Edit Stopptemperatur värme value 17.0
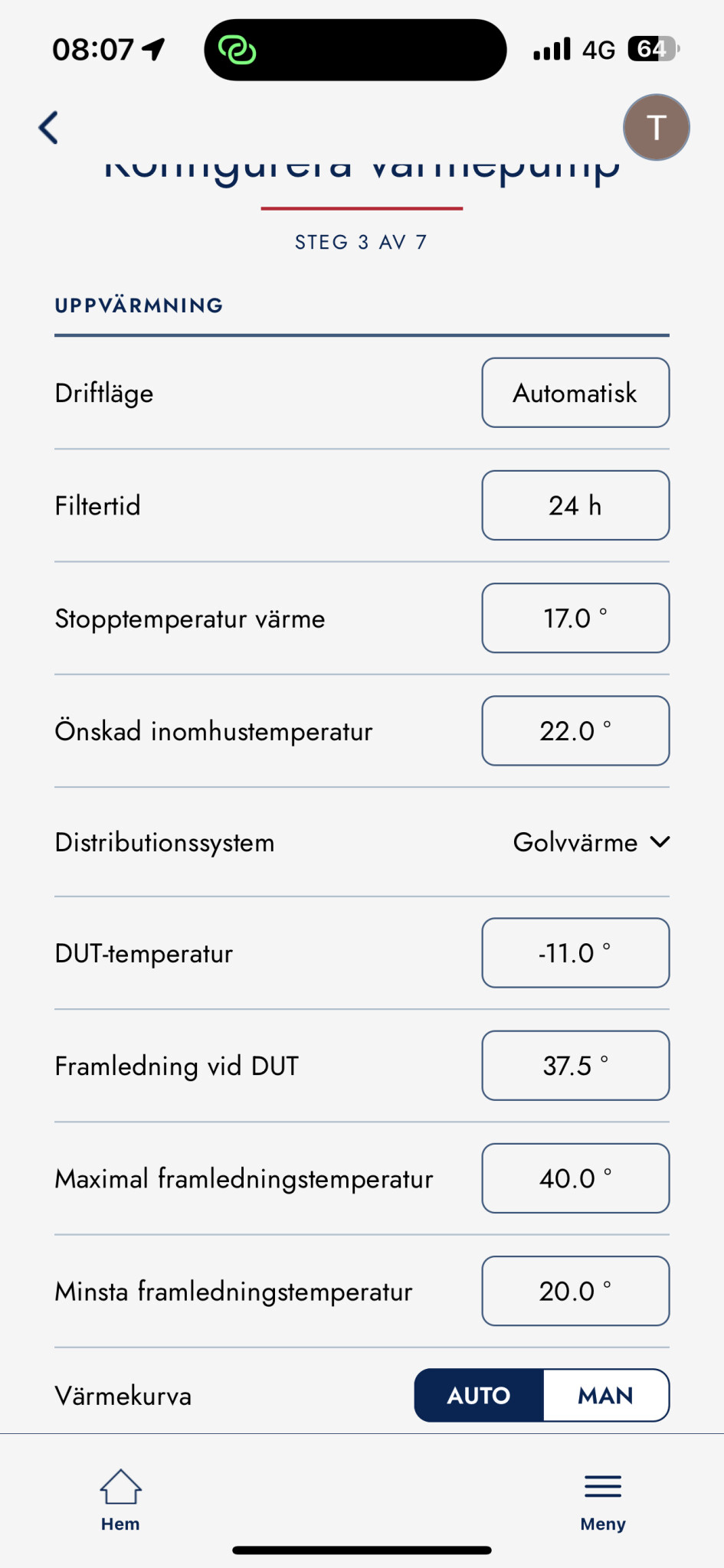724x1568 pixels. [x=575, y=618]
